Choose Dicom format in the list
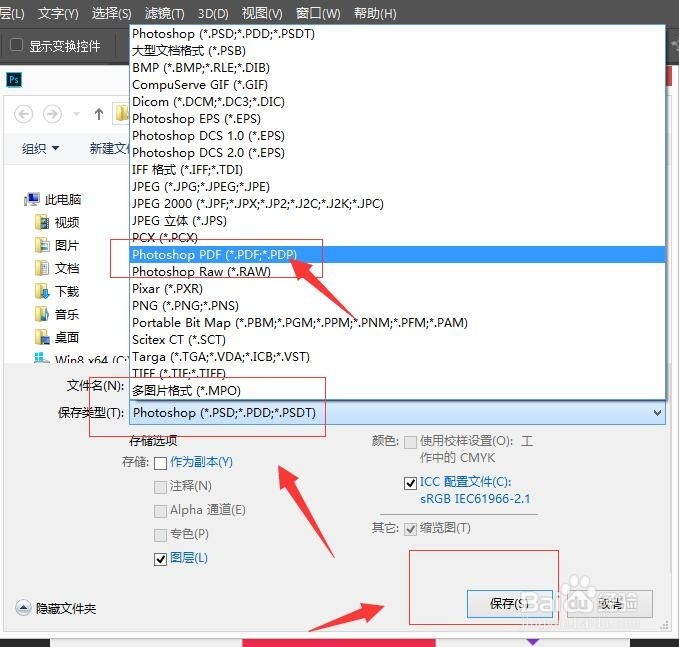The width and height of the screenshot is (679, 647). (397, 102)
